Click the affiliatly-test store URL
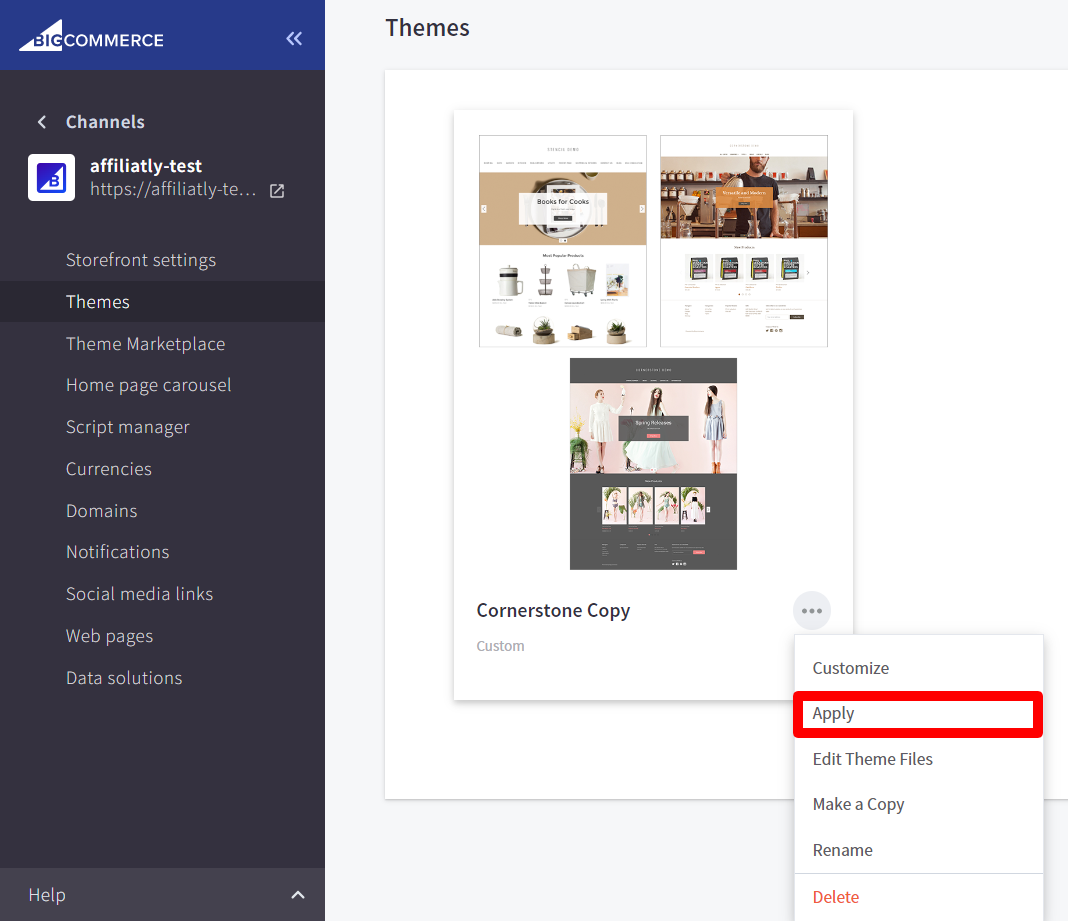 tap(173, 189)
